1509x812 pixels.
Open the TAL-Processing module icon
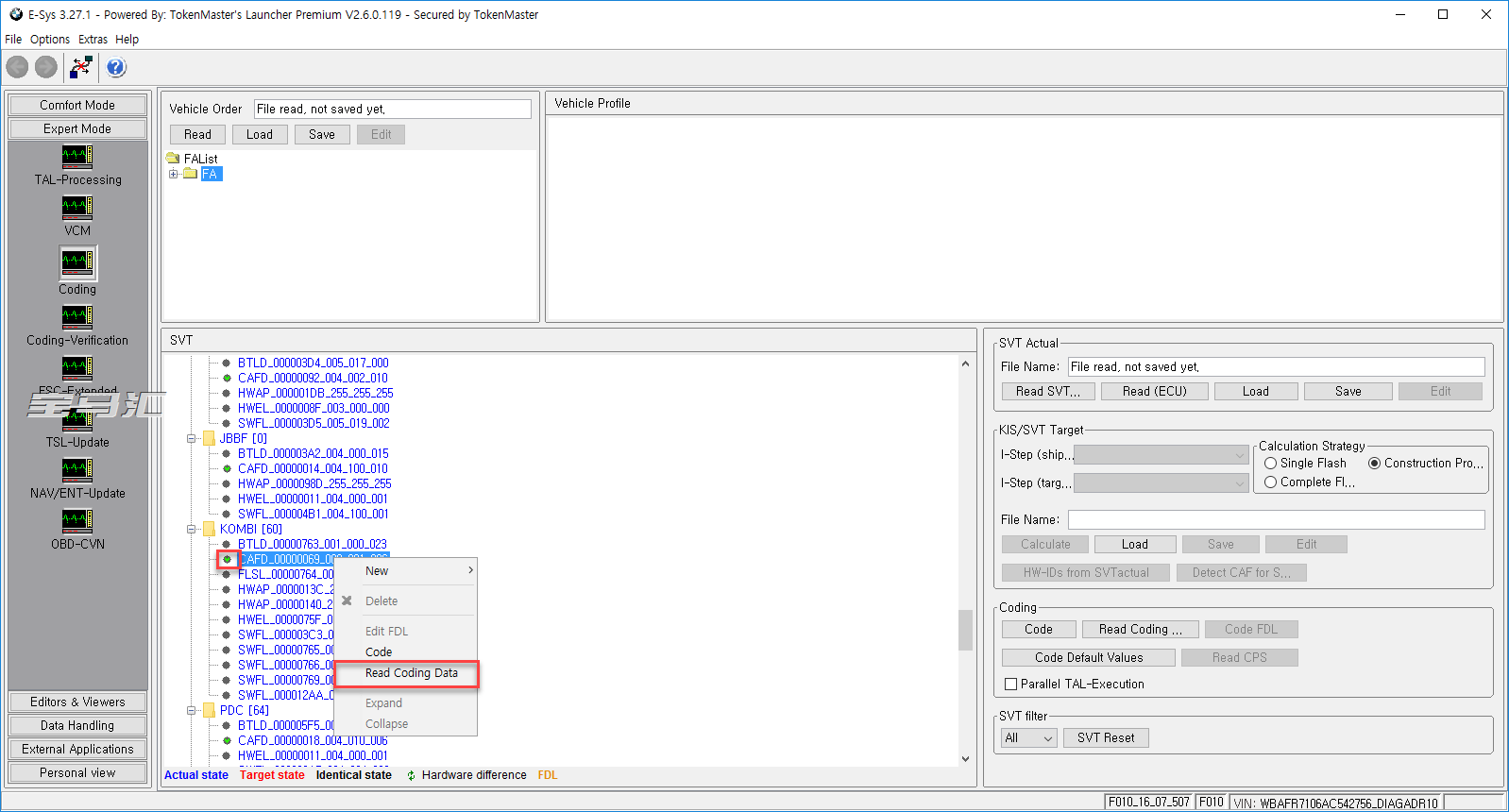coord(77,156)
